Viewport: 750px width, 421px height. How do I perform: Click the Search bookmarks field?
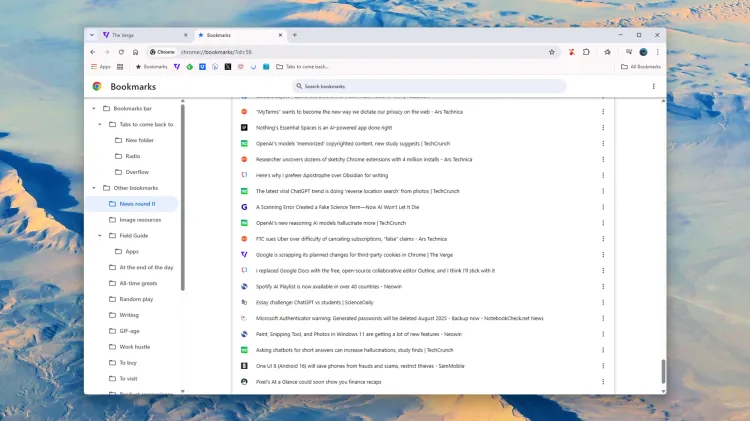[x=430, y=87]
